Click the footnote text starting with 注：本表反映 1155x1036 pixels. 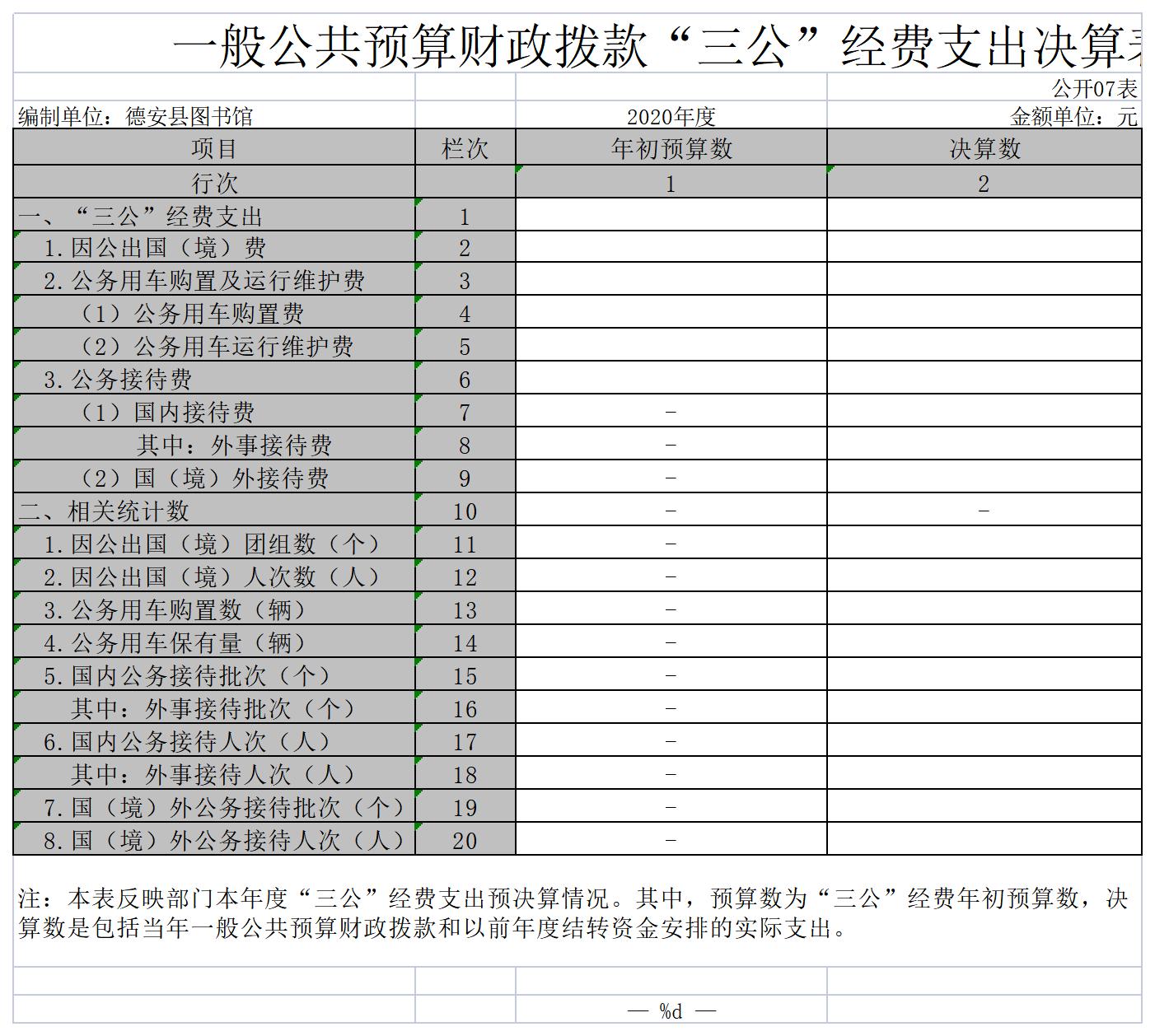[573, 912]
